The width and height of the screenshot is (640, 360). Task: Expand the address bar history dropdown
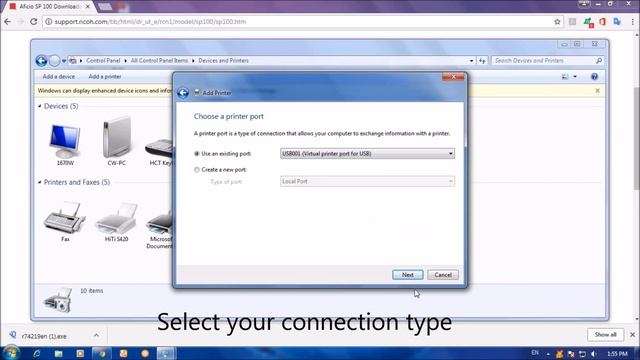(471, 61)
